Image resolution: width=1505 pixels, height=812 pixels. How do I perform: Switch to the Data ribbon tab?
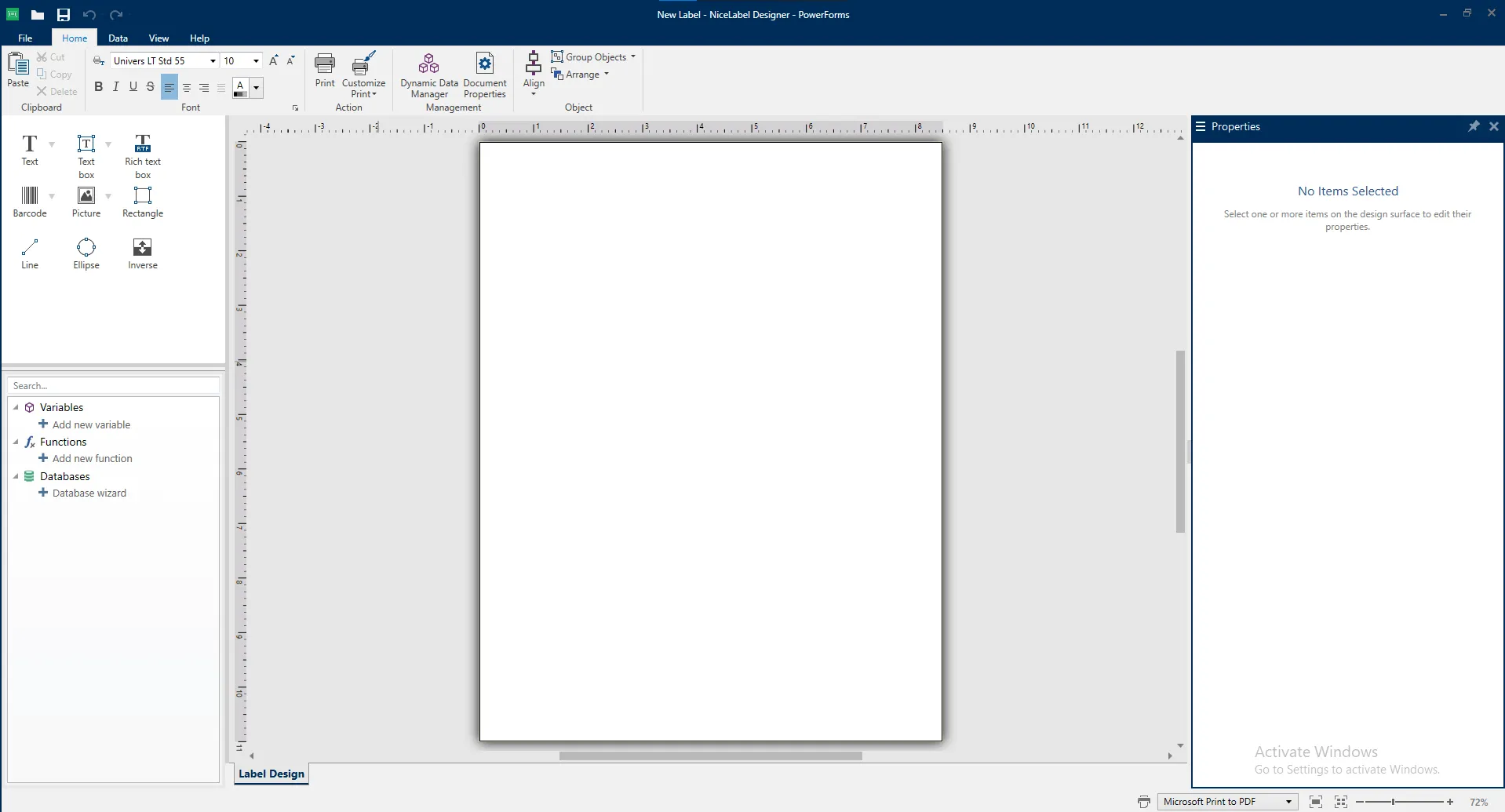(118, 38)
